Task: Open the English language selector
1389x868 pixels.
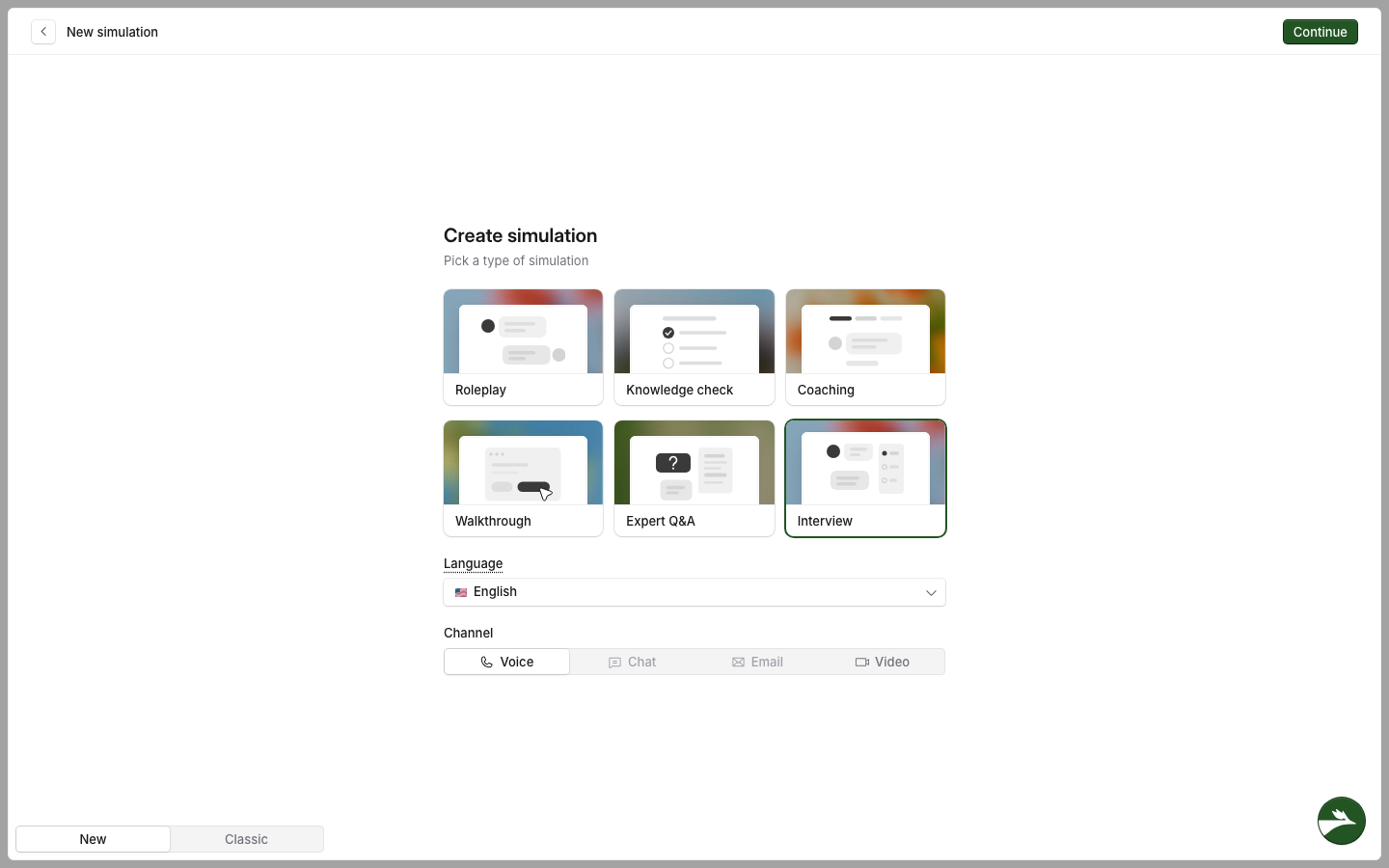Action: [694, 592]
